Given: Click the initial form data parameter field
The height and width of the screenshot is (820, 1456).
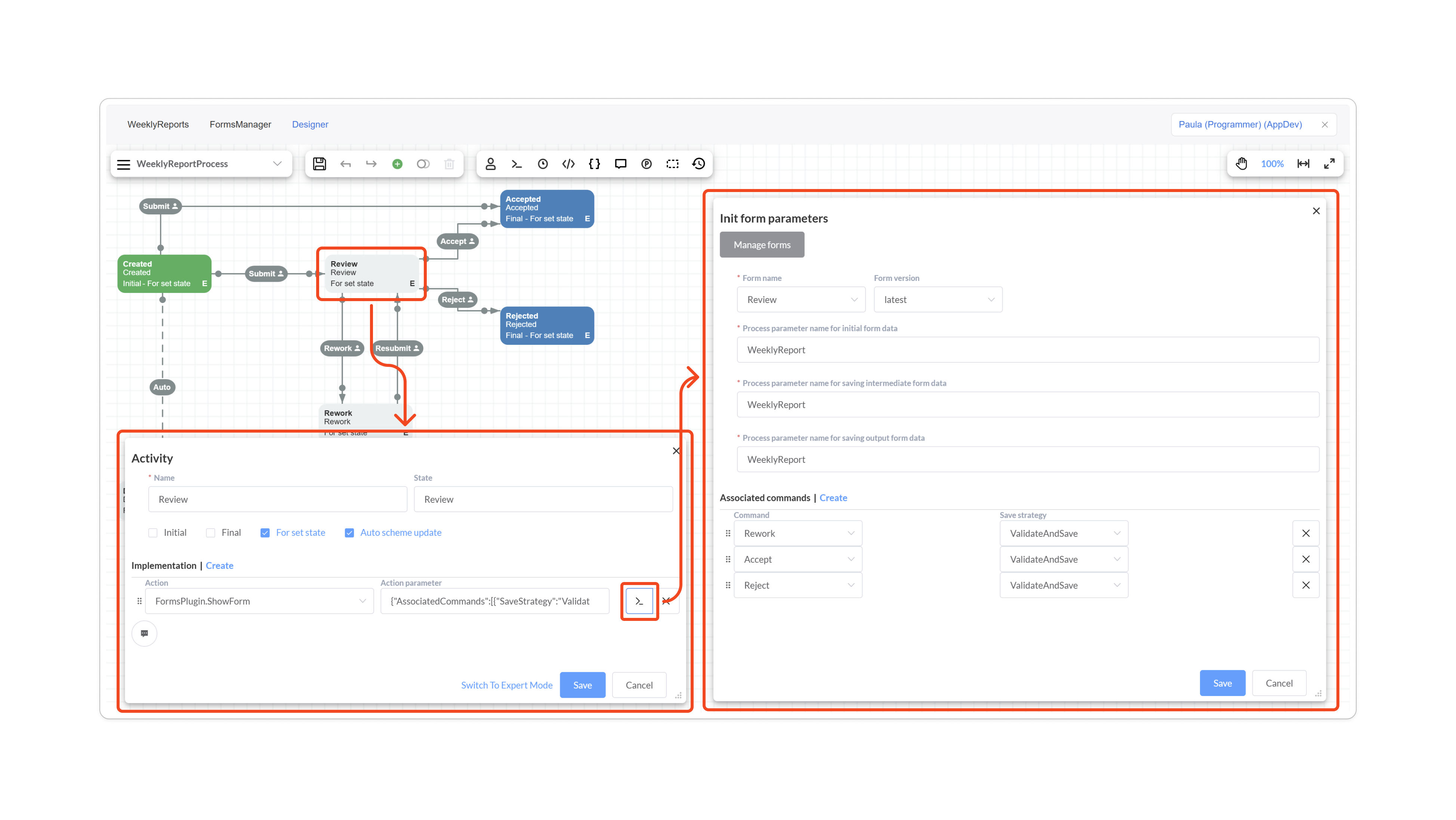Looking at the screenshot, I should (1027, 350).
